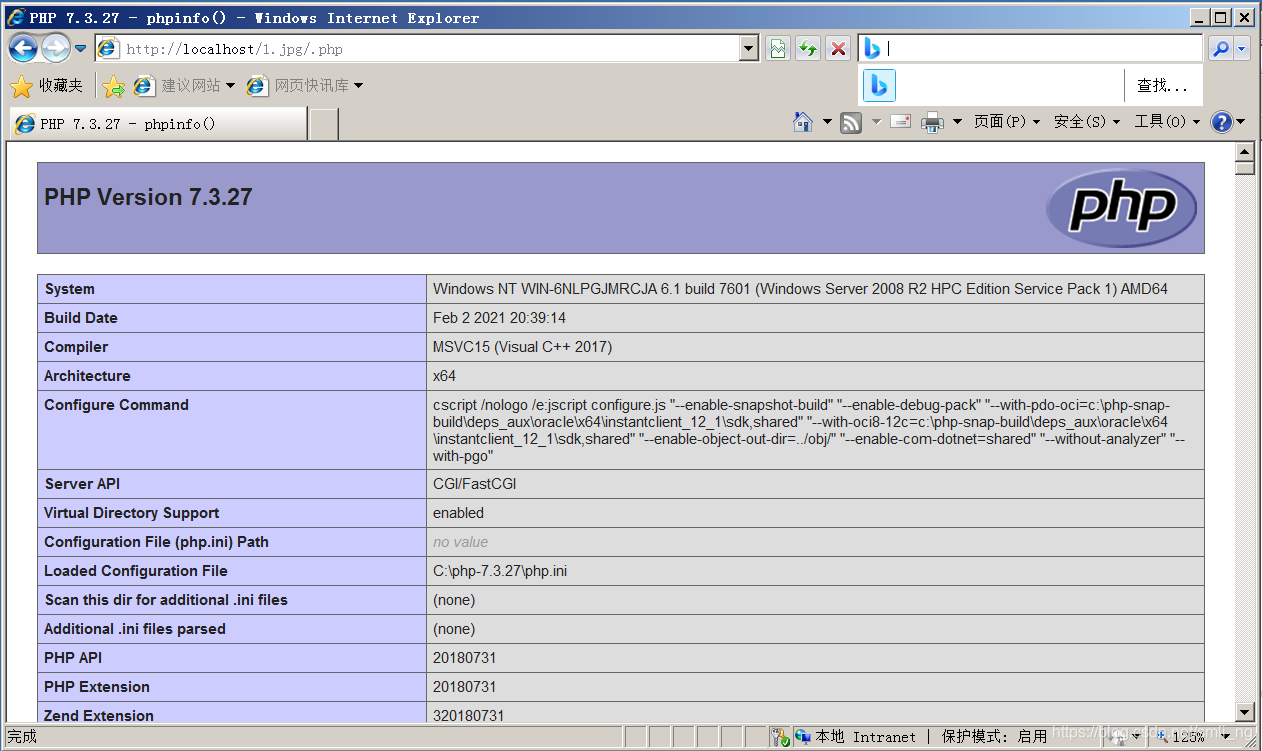Select the C:\php-7.3.27\php.ini path
The height and width of the screenshot is (751, 1262).
point(500,571)
